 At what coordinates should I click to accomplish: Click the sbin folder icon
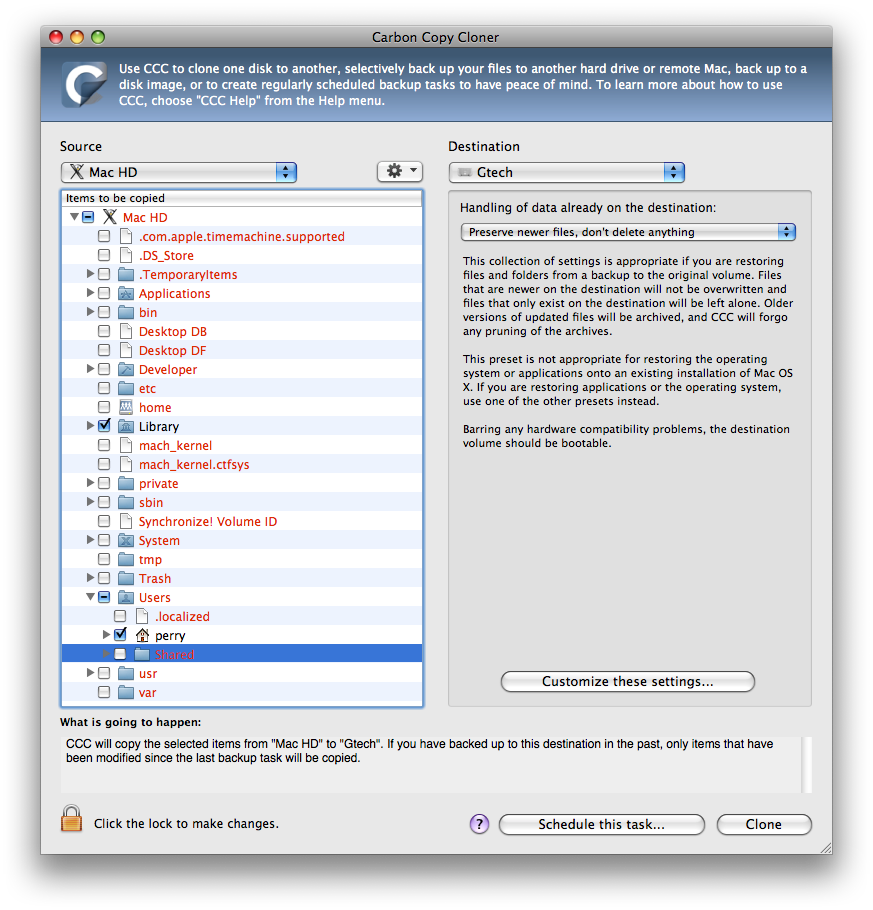point(126,503)
